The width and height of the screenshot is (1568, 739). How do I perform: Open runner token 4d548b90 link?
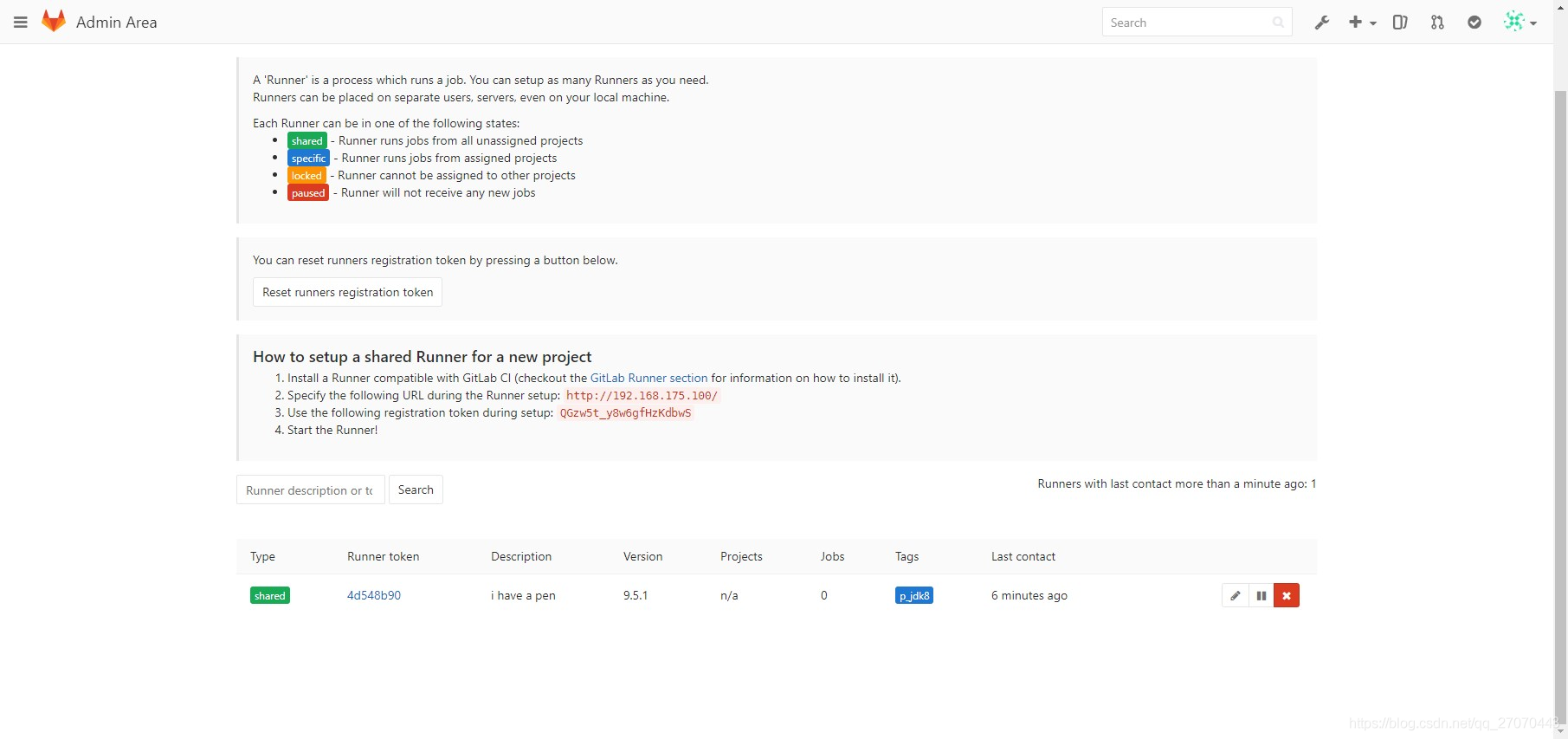point(374,596)
